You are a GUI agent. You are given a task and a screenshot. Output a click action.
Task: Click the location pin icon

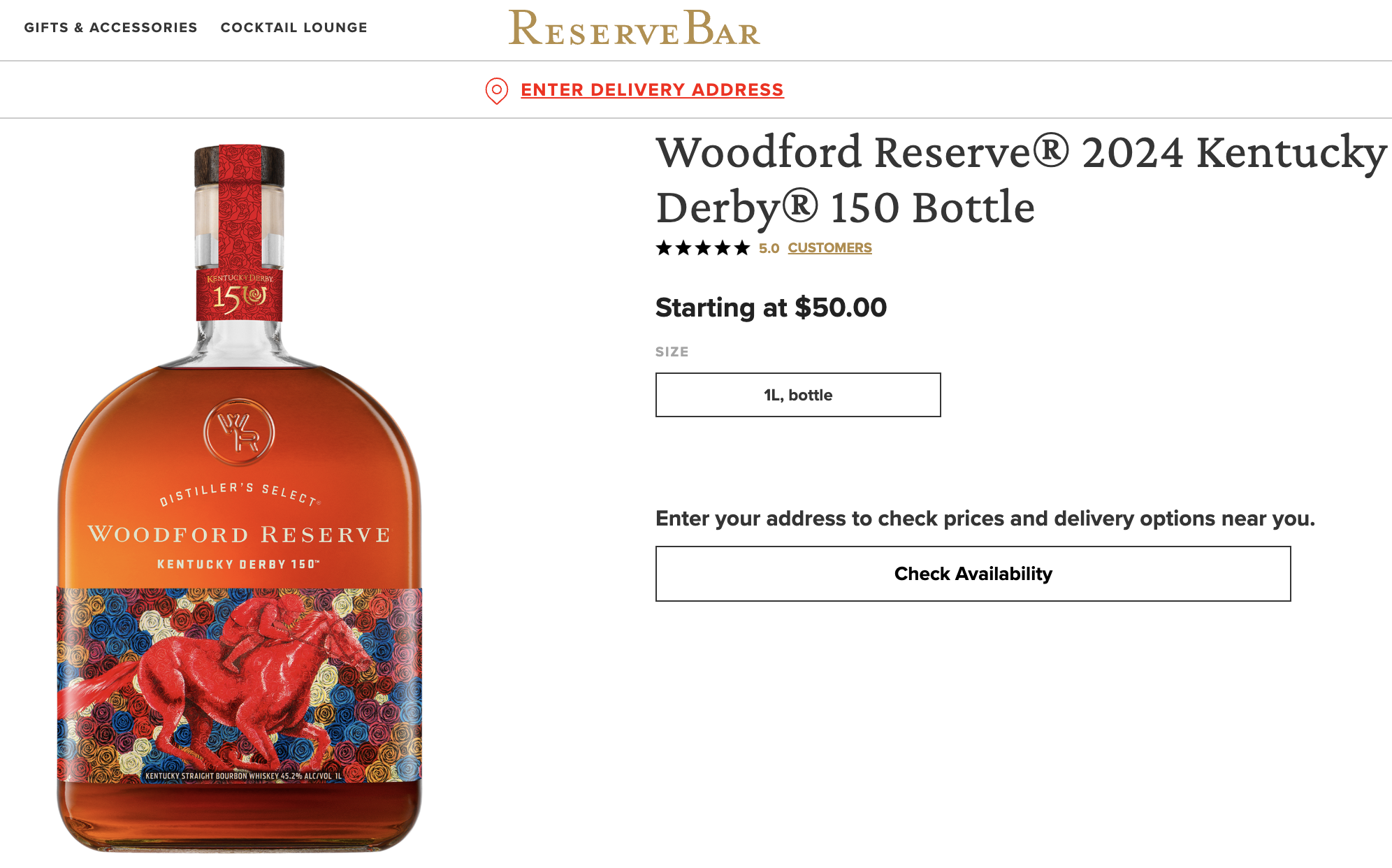(x=496, y=91)
